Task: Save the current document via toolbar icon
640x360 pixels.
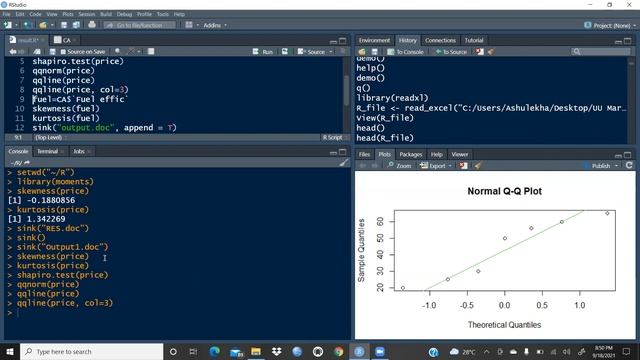Action: click(64, 25)
